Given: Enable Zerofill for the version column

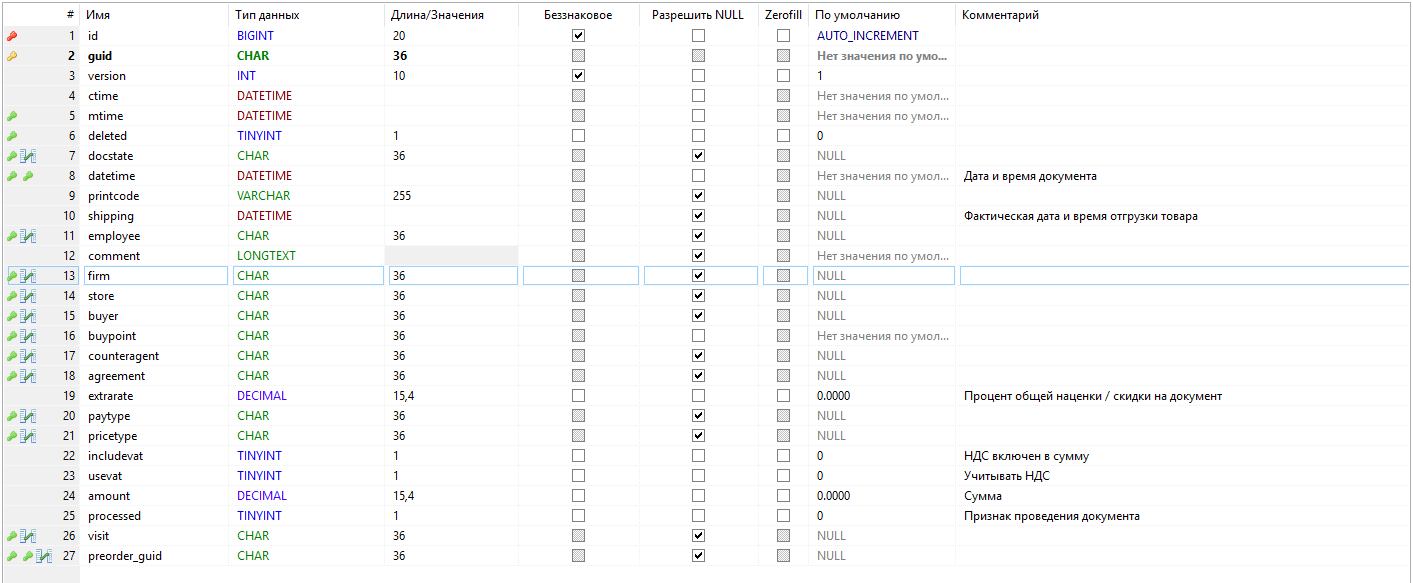Looking at the screenshot, I should [x=784, y=76].
